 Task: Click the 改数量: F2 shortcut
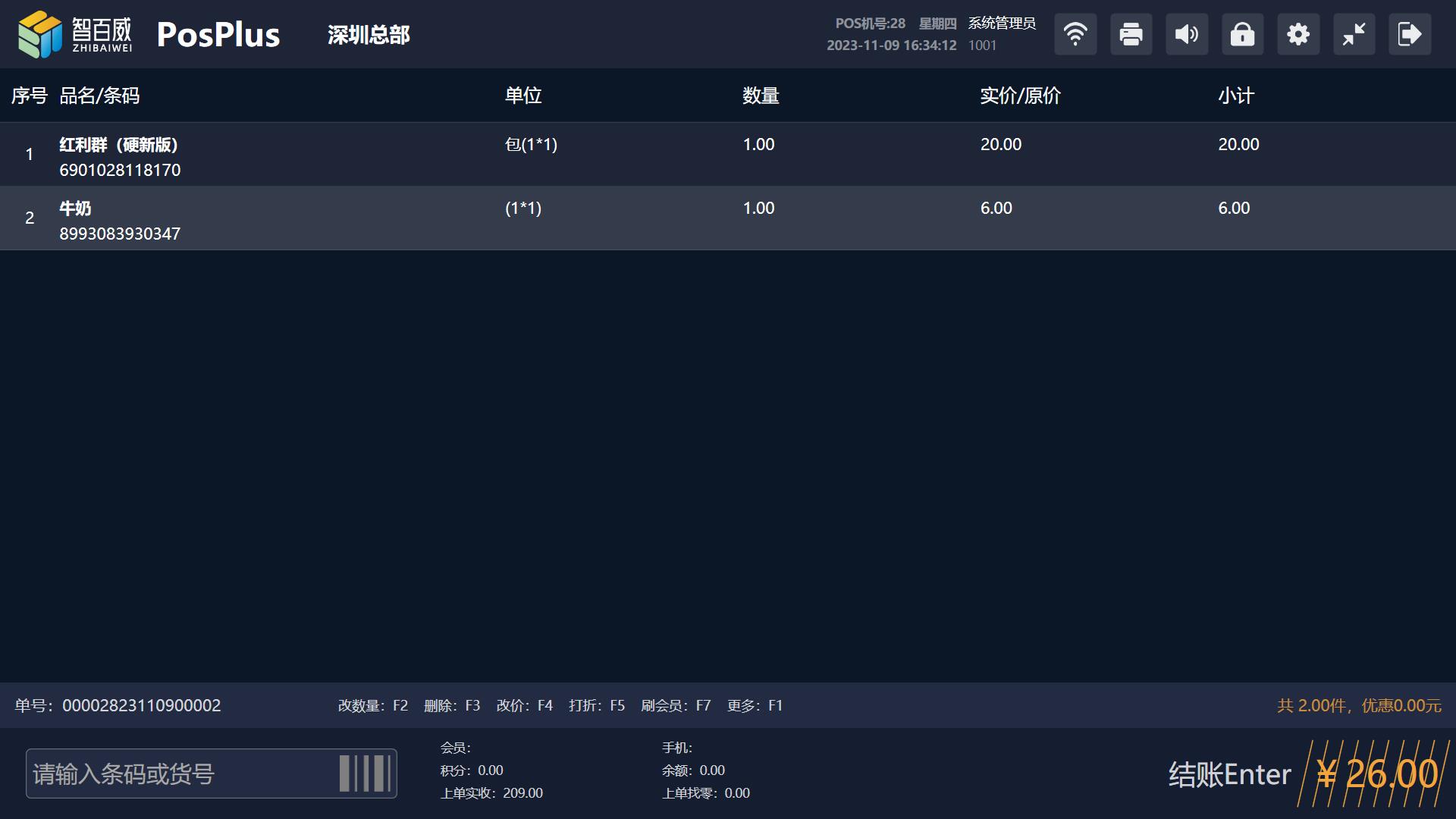click(372, 706)
